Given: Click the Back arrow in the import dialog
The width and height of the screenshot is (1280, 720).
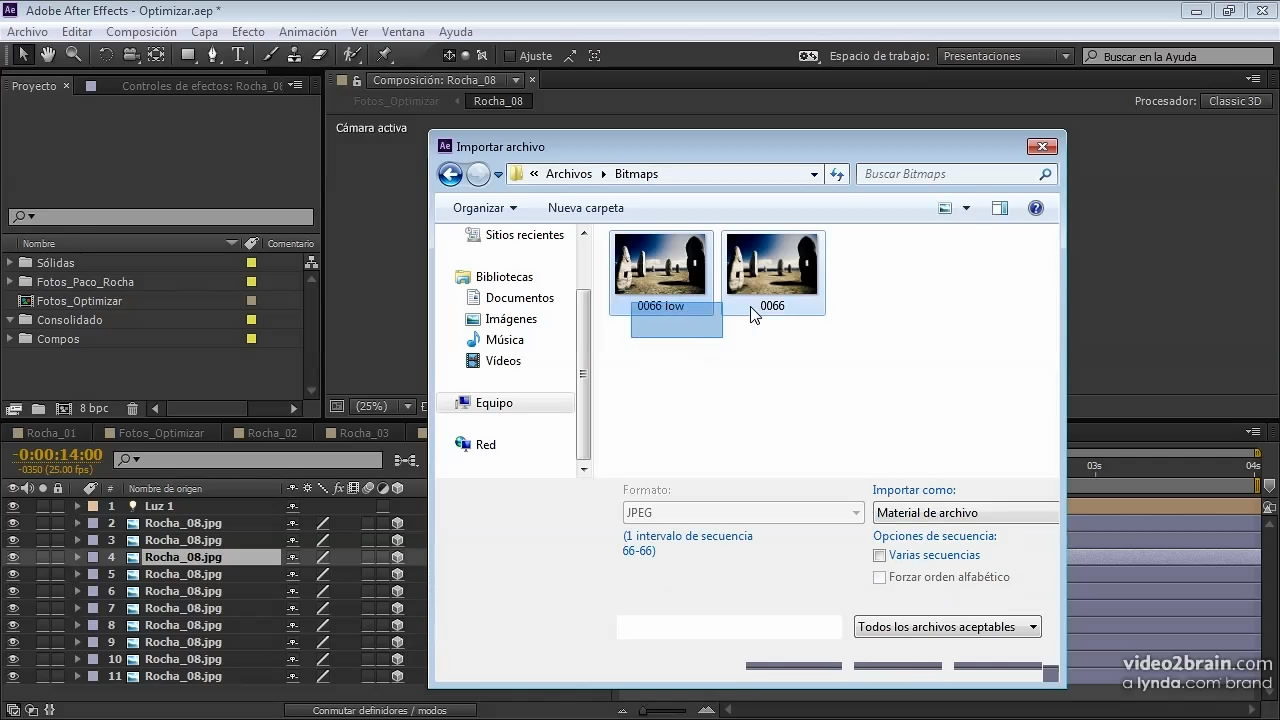Looking at the screenshot, I should (450, 174).
